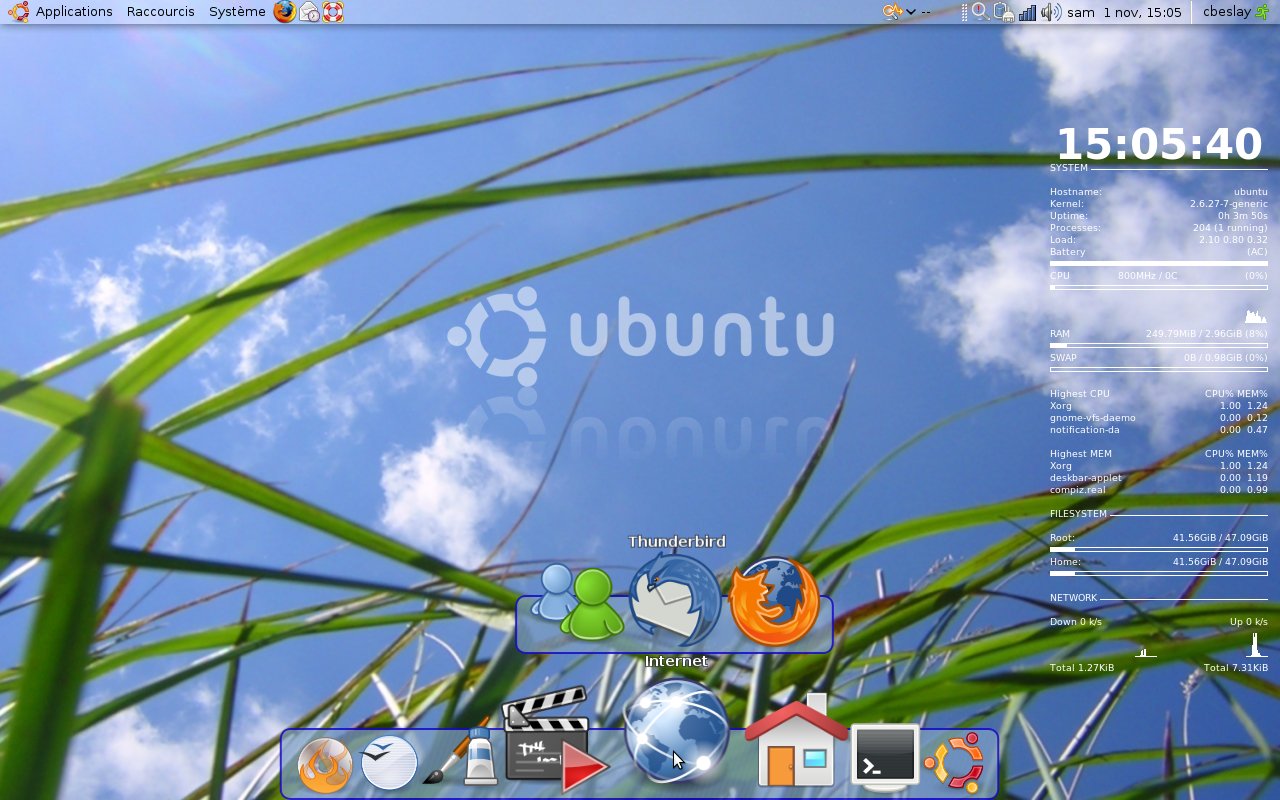This screenshot has width=1280, height=800.
Task: Click the gnome-vfs-daemo process row
Action: (1159, 418)
